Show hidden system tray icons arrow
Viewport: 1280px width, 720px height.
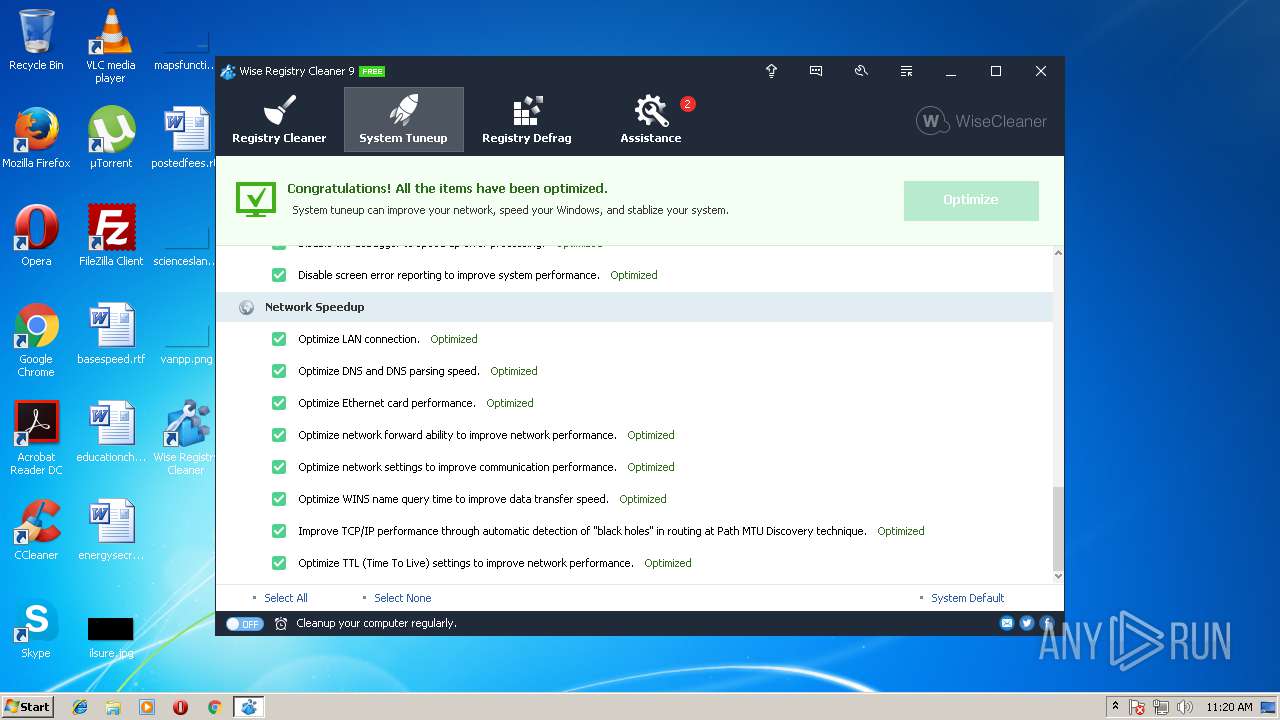[1115, 707]
